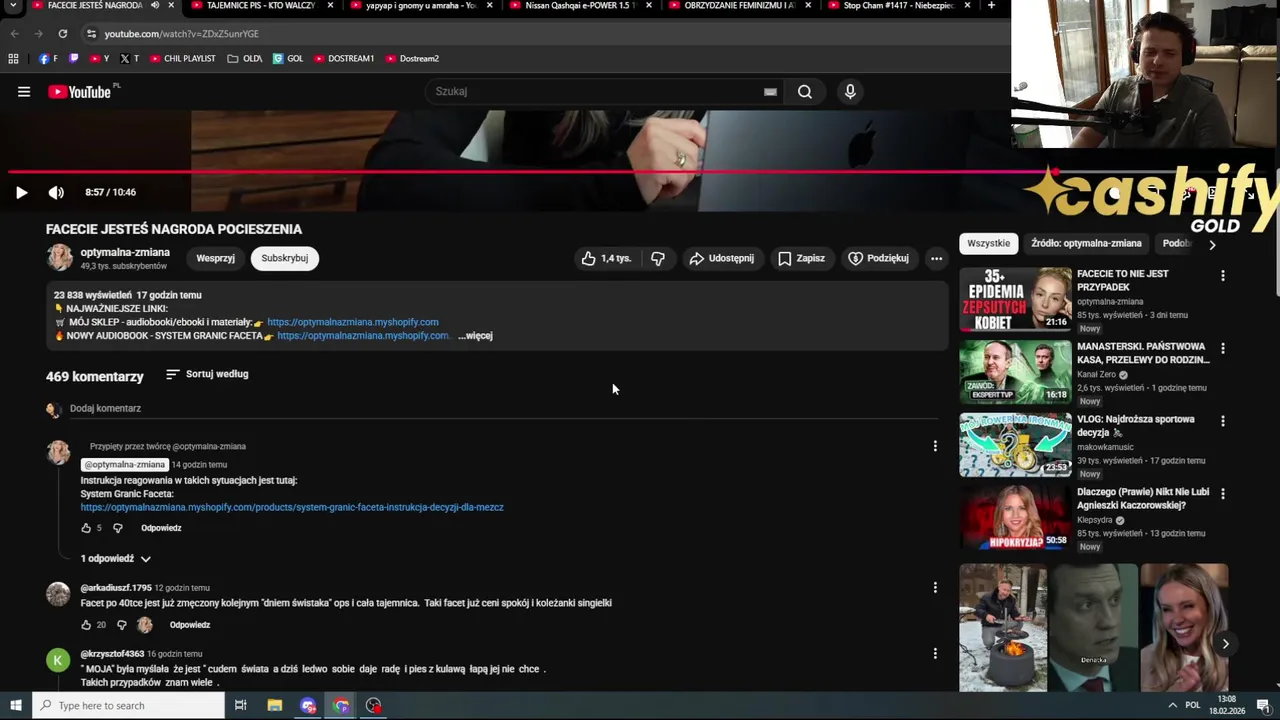
Task: Advance the Shorts shelf with next arrow
Action: 1225,644
